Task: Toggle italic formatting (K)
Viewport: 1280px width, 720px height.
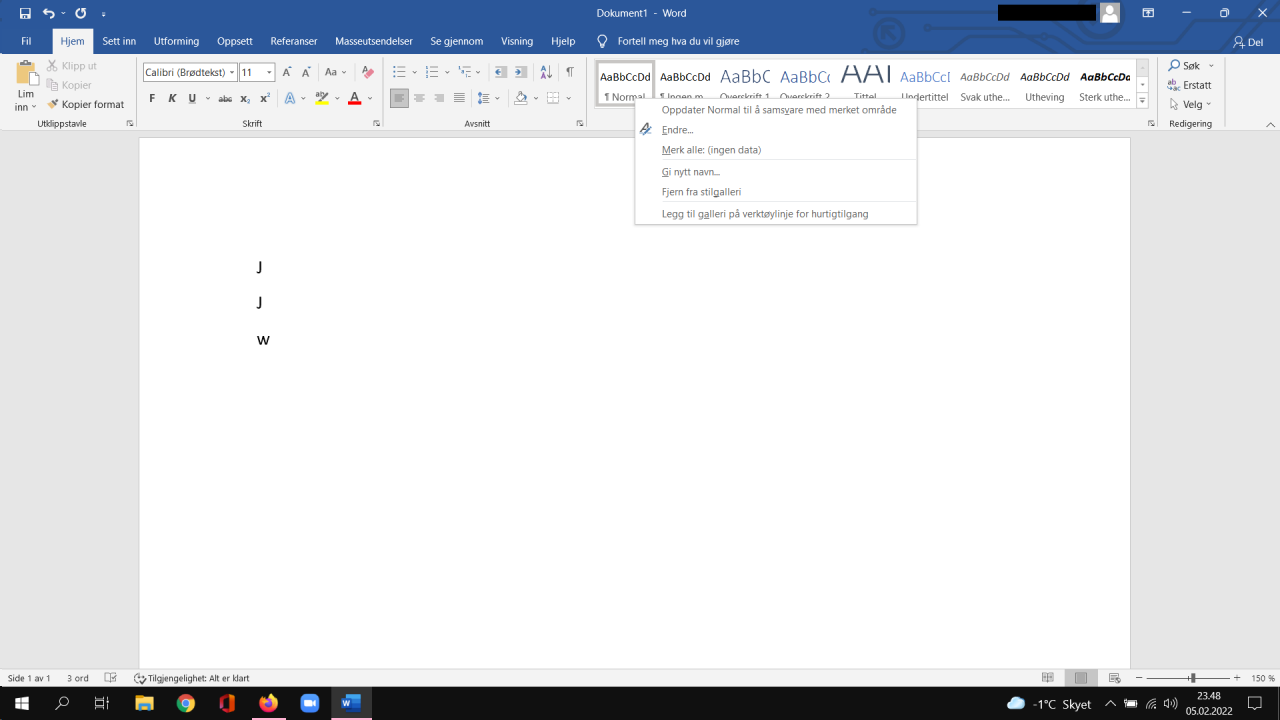Action: coord(172,98)
